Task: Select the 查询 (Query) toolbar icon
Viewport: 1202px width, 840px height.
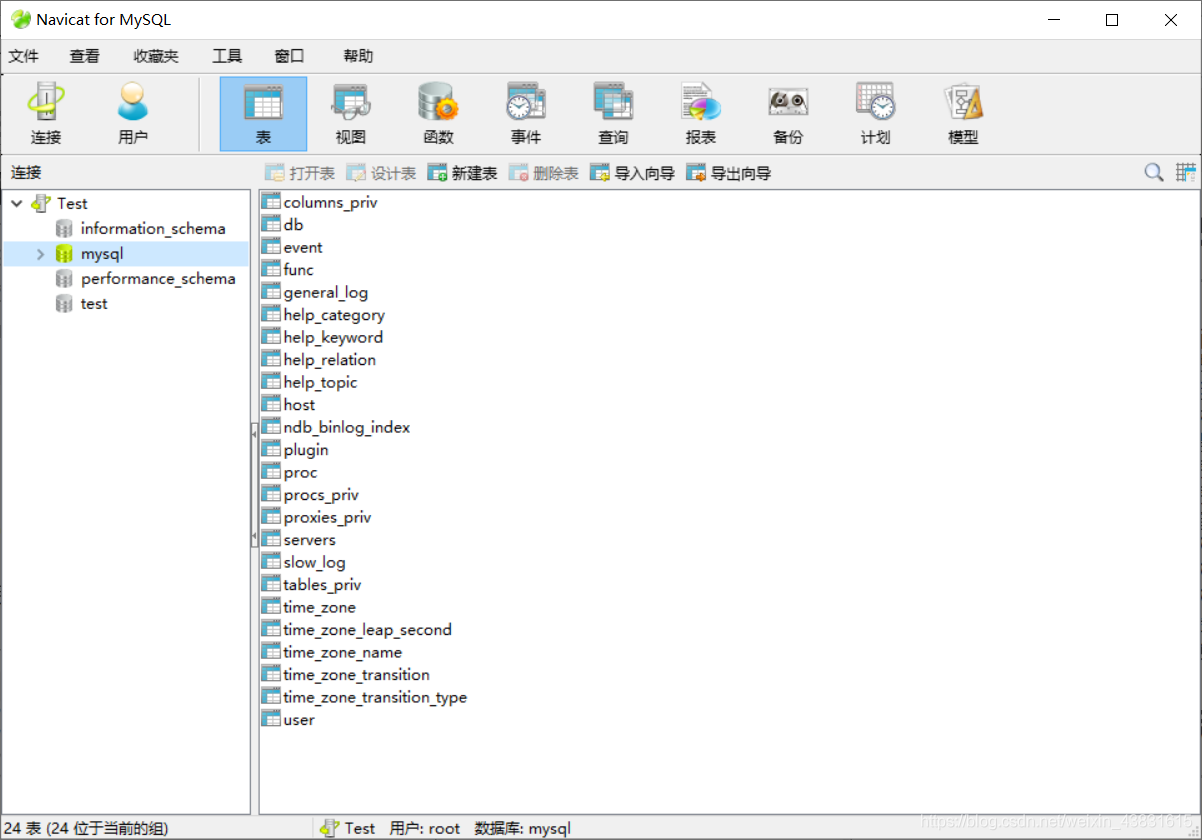Action: (613, 114)
